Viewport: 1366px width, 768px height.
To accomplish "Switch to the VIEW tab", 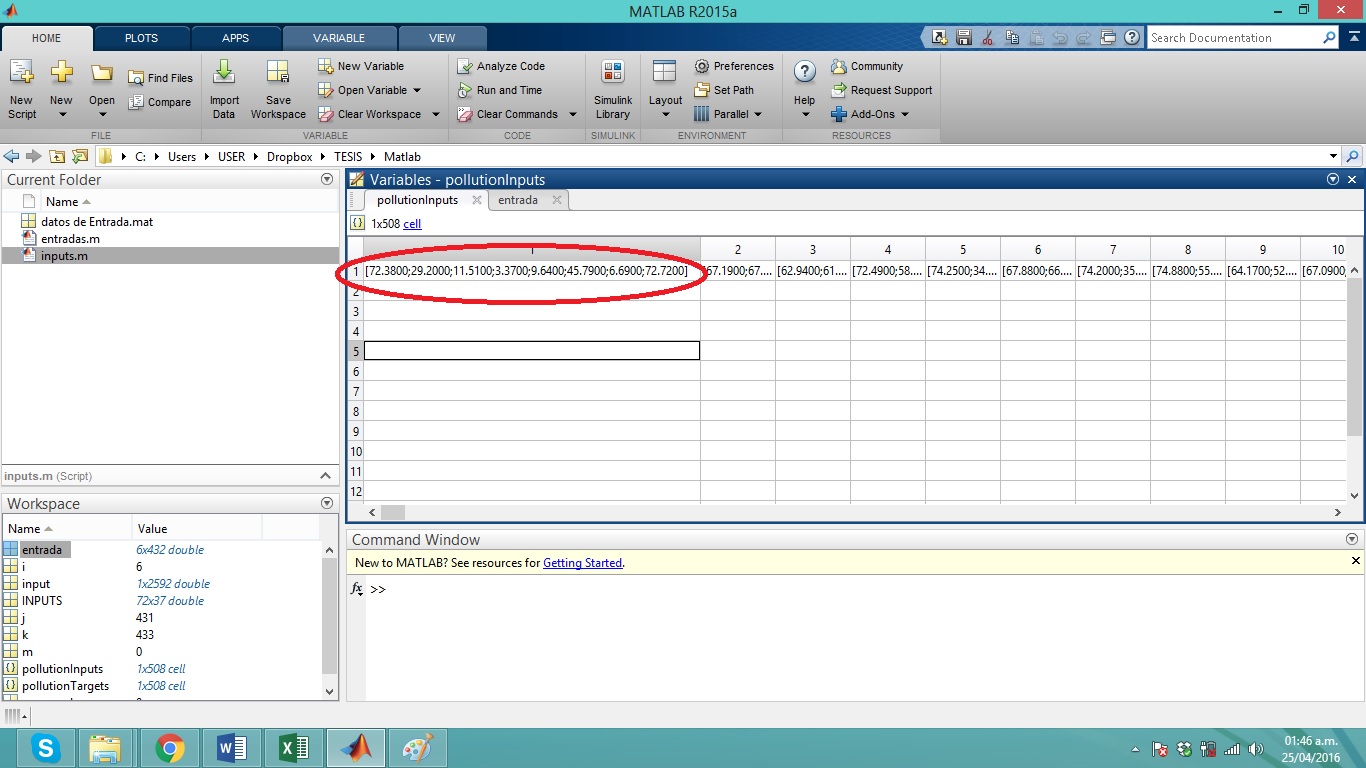I will 442,38.
